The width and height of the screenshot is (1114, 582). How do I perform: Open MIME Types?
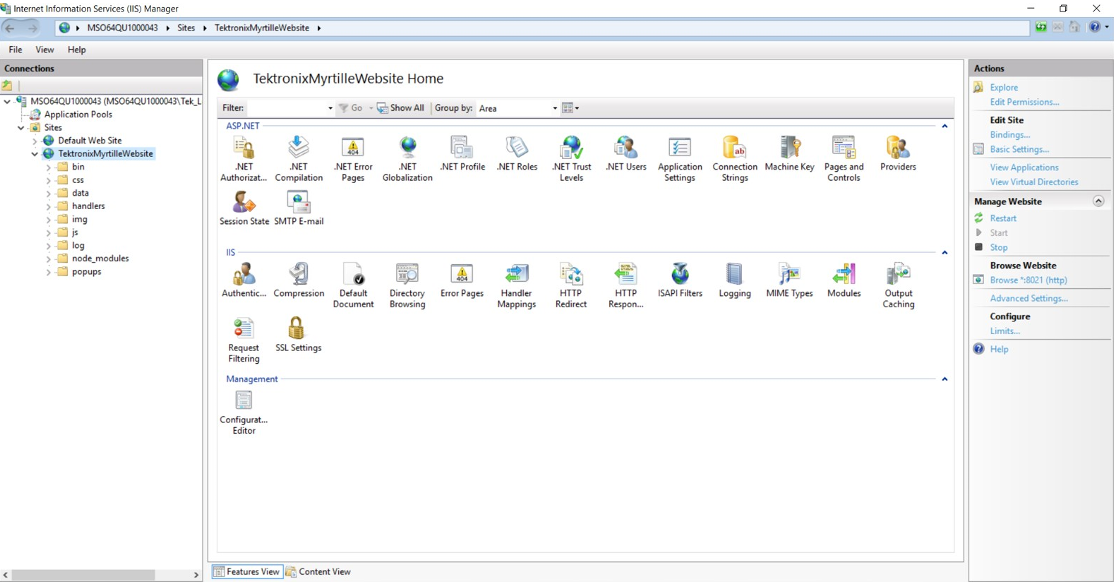click(x=789, y=277)
